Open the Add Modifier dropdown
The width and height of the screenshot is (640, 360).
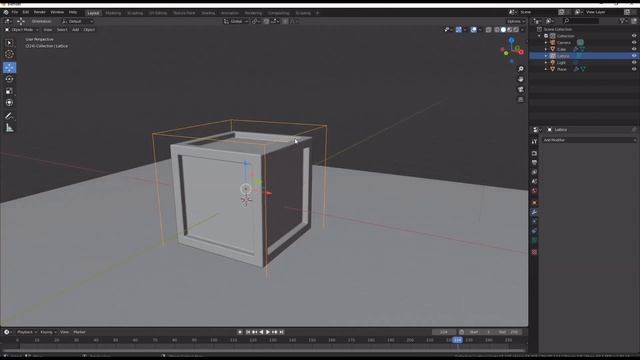pyautogui.click(x=589, y=140)
